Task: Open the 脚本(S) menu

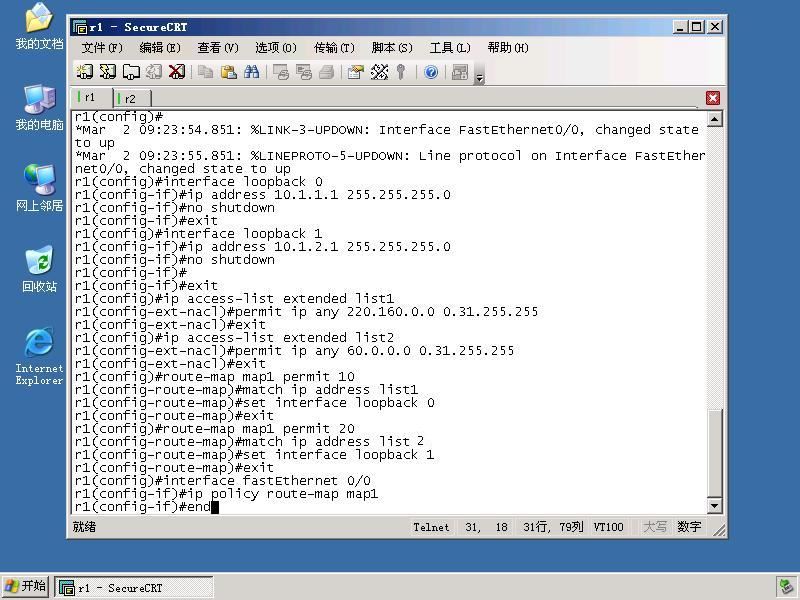Action: [392, 48]
